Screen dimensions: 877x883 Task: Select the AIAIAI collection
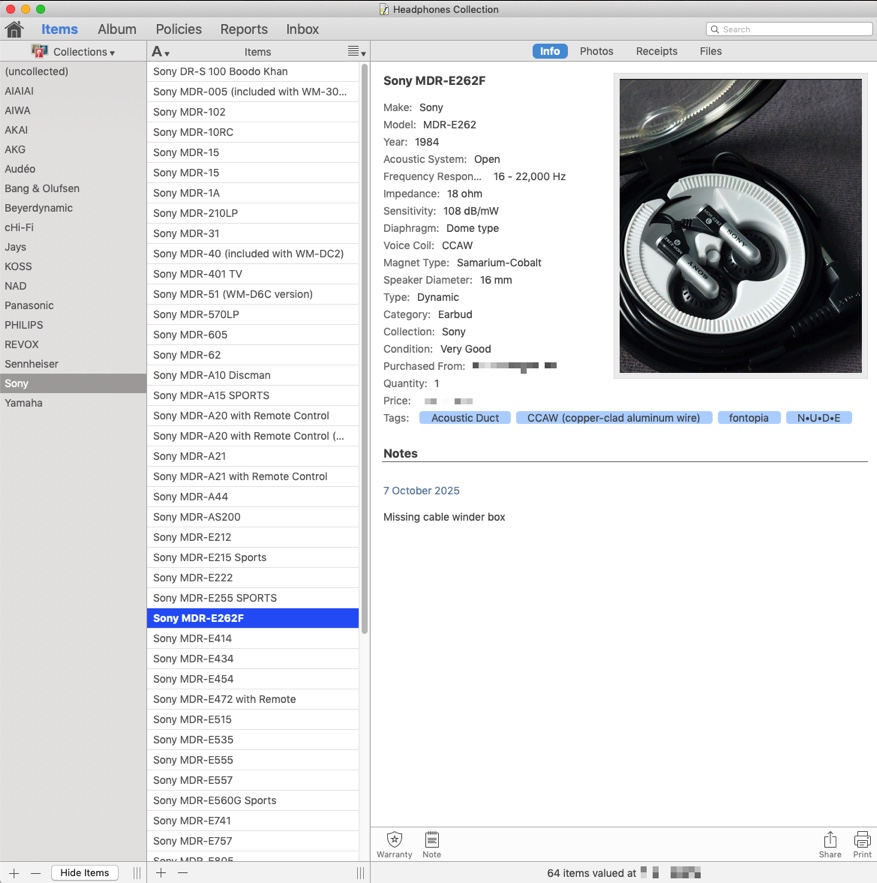click(73, 91)
